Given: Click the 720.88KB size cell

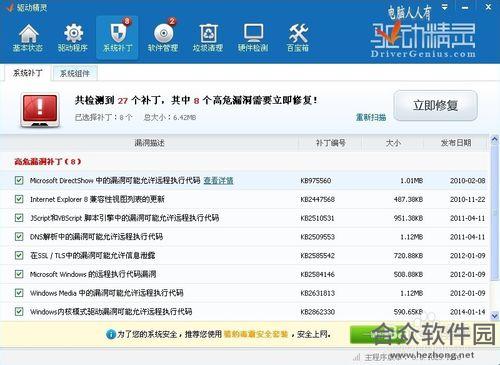Looking at the screenshot, I should click(408, 256).
